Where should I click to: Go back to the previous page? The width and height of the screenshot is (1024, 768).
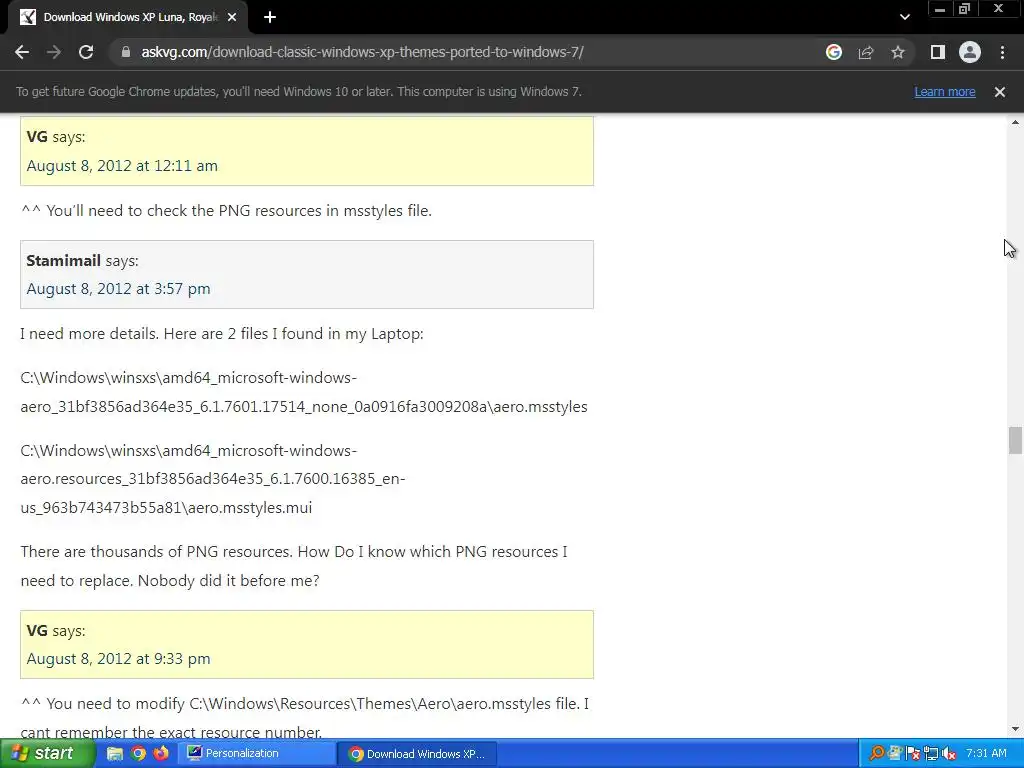point(22,52)
